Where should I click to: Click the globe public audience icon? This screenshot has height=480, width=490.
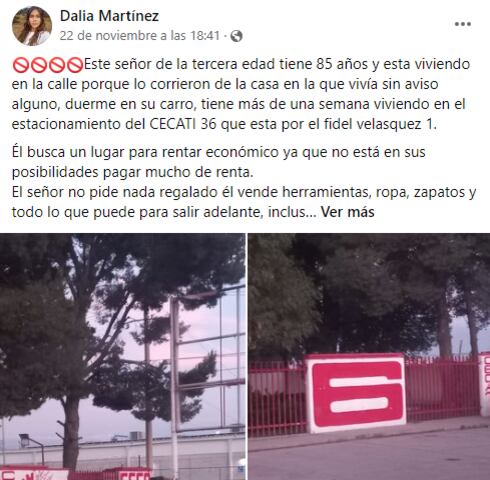(236, 36)
